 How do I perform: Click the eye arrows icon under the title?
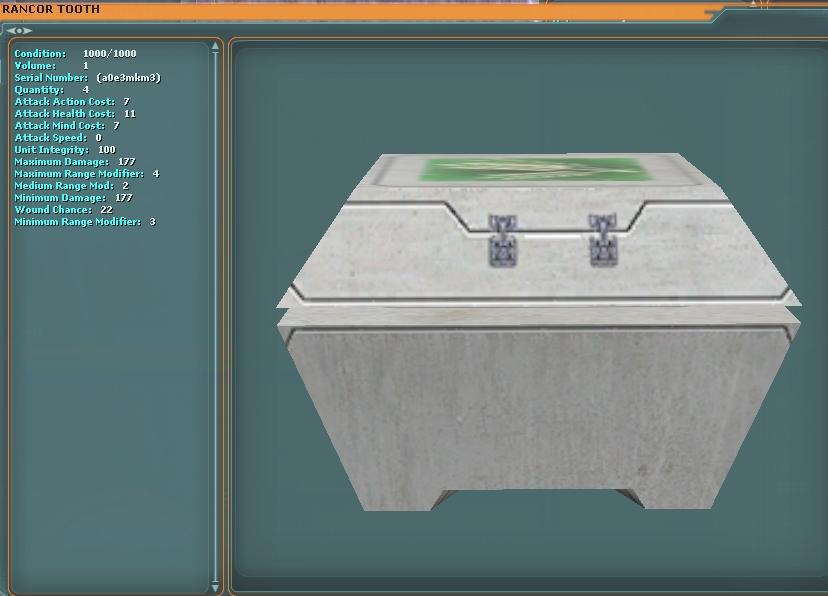point(19,30)
